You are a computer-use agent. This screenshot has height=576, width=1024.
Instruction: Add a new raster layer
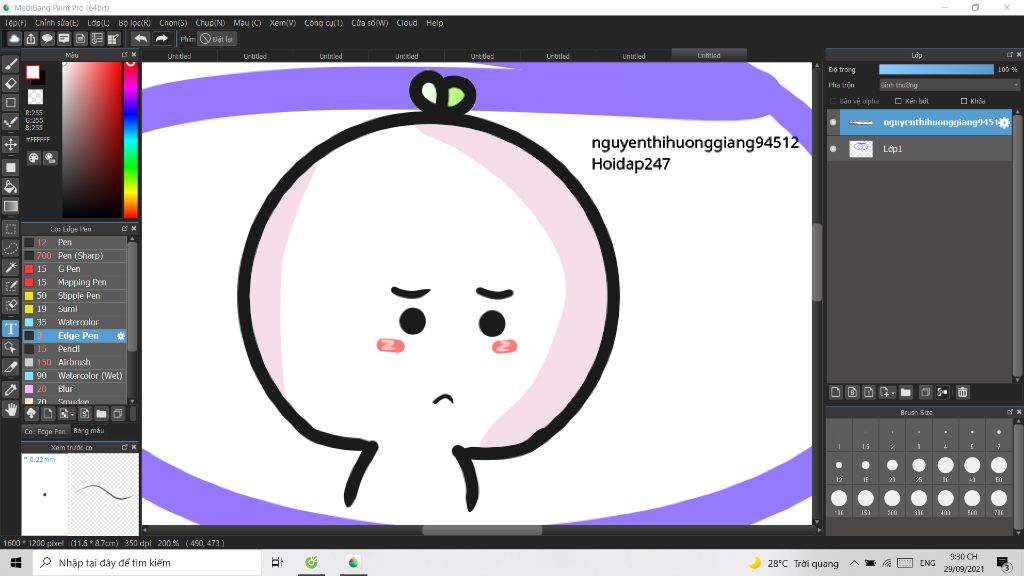pos(835,392)
